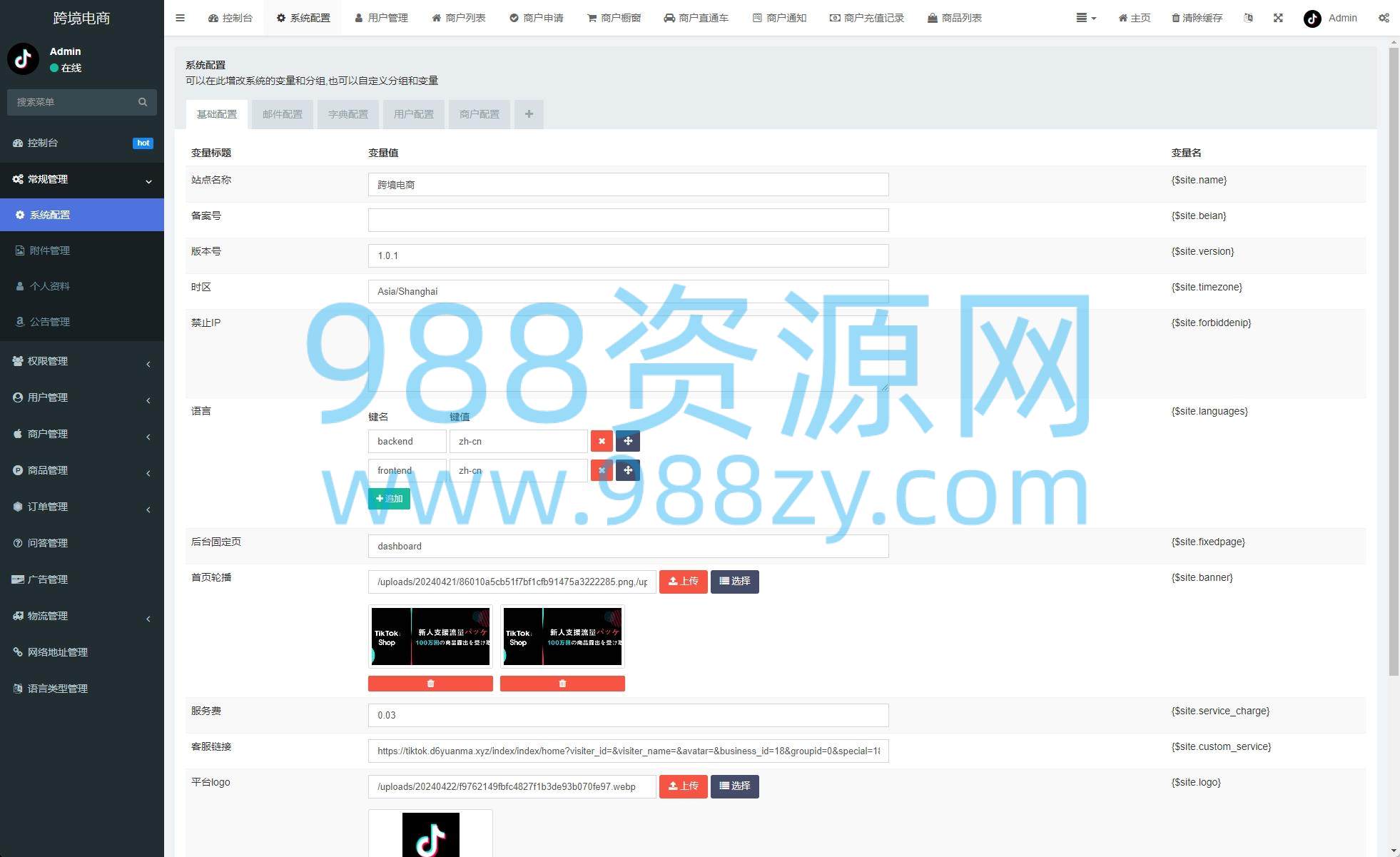Click the language switch icon in header

click(x=1248, y=18)
